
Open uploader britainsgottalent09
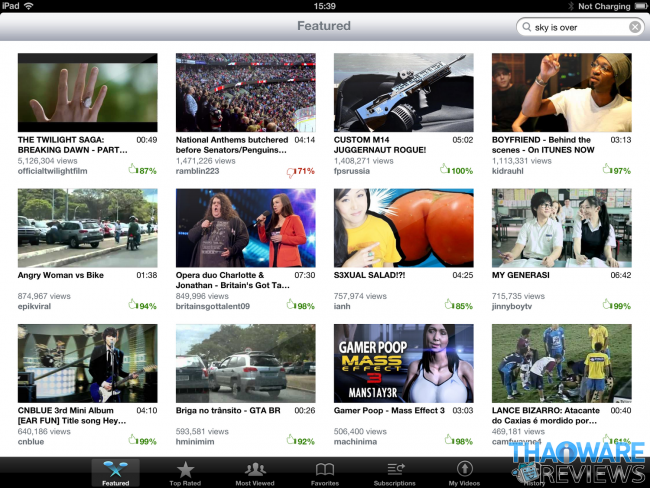pos(213,306)
